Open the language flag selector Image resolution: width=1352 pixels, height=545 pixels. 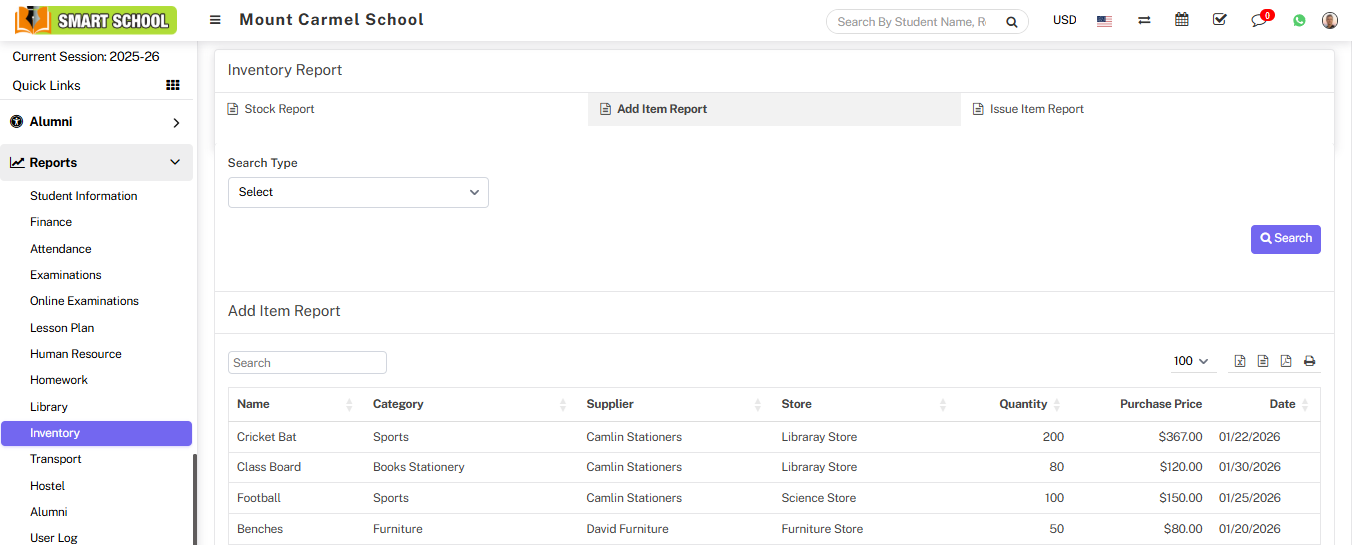point(1104,20)
